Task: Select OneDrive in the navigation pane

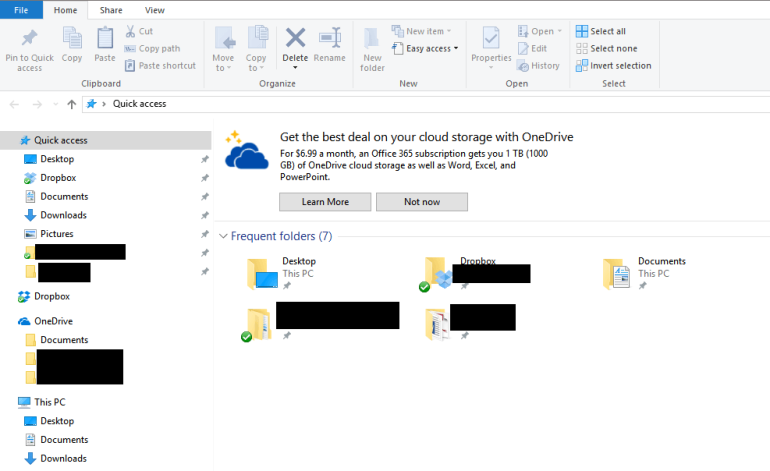Action: (x=53, y=321)
